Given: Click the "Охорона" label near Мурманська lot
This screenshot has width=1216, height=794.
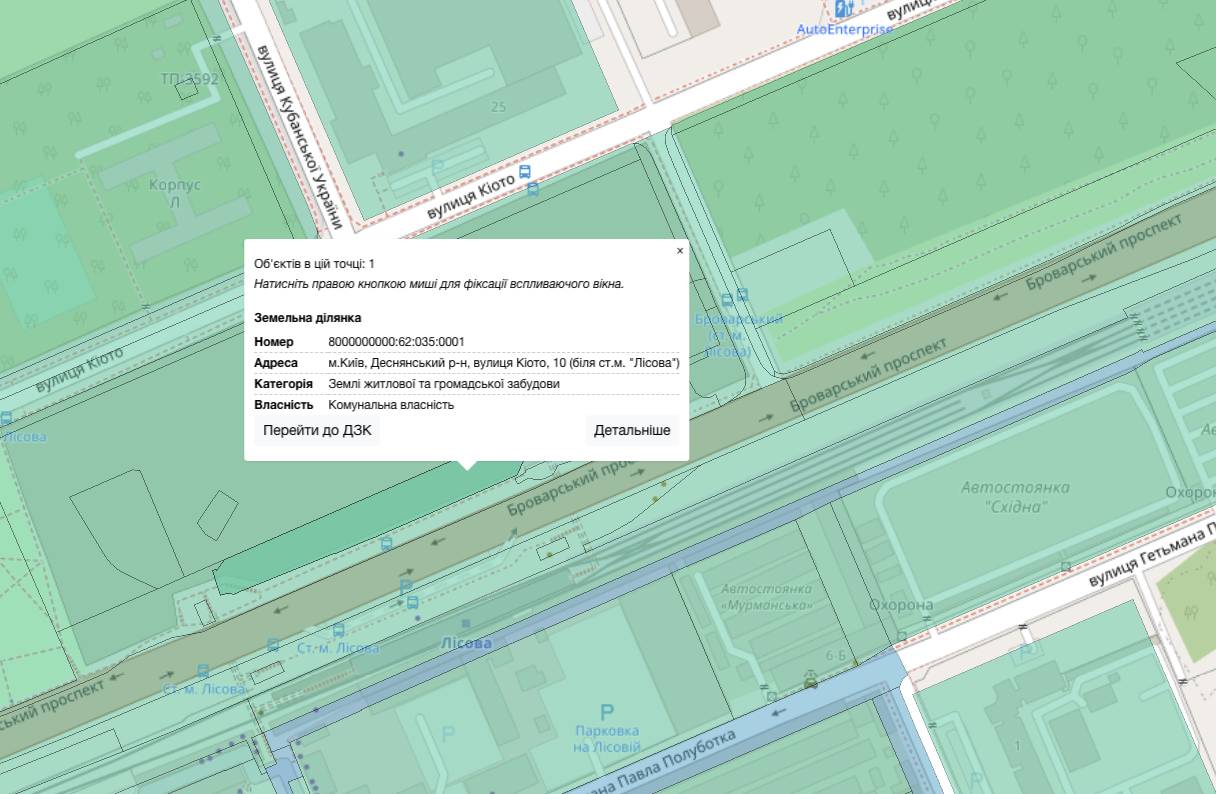Looking at the screenshot, I should pos(900,605).
